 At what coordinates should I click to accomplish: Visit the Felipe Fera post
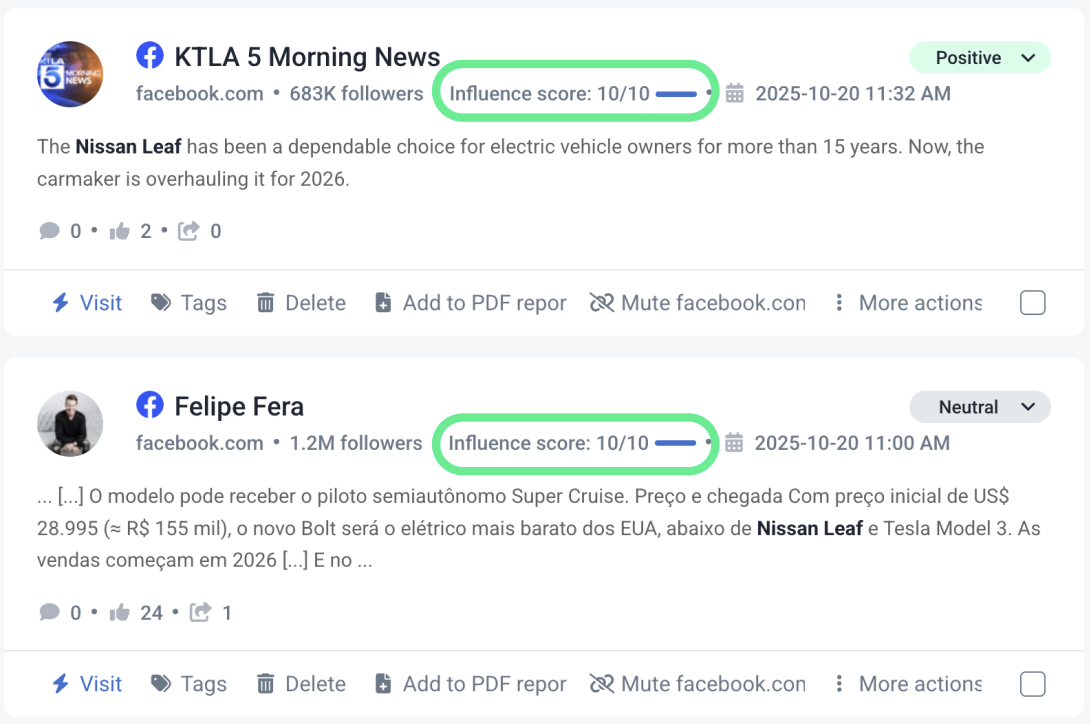pos(87,684)
